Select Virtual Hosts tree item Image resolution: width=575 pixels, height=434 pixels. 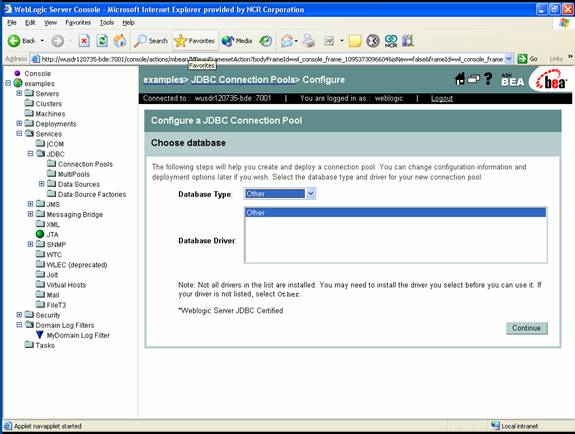coord(66,285)
